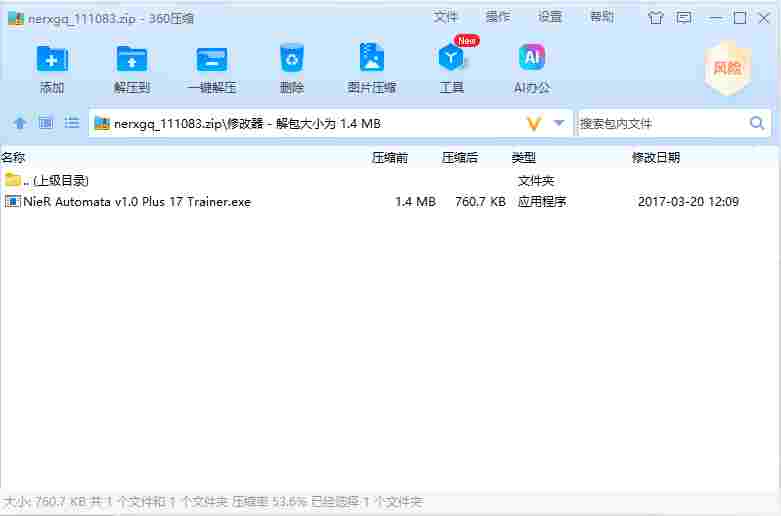Switch to icon view mode
Viewport: 781px width, 516px height.
coord(46,123)
